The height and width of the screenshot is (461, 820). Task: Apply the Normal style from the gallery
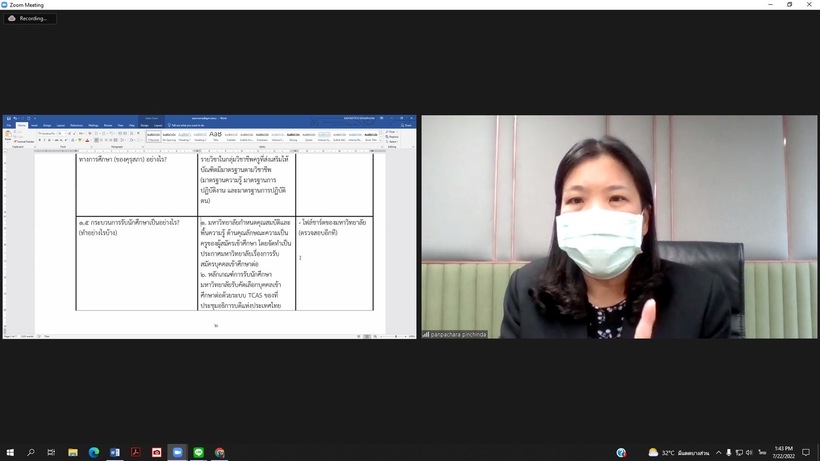pos(154,136)
